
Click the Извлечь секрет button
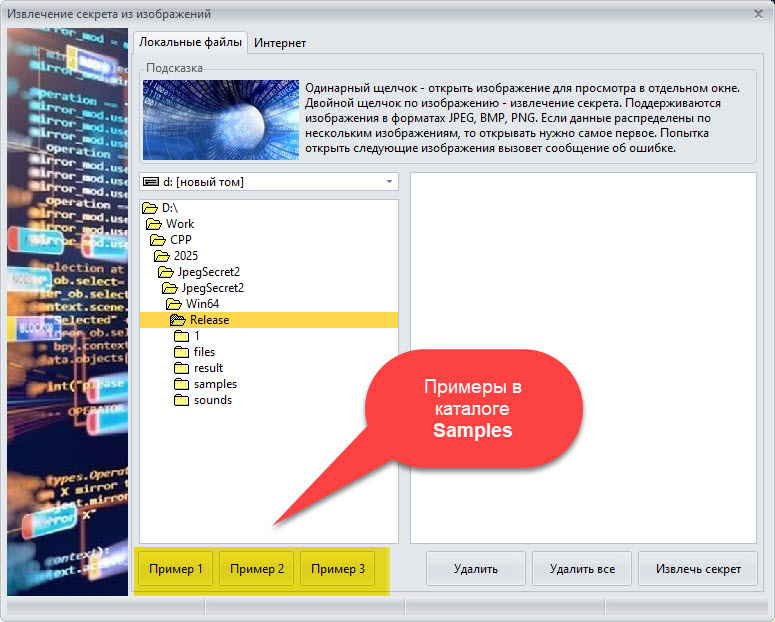[699, 569]
